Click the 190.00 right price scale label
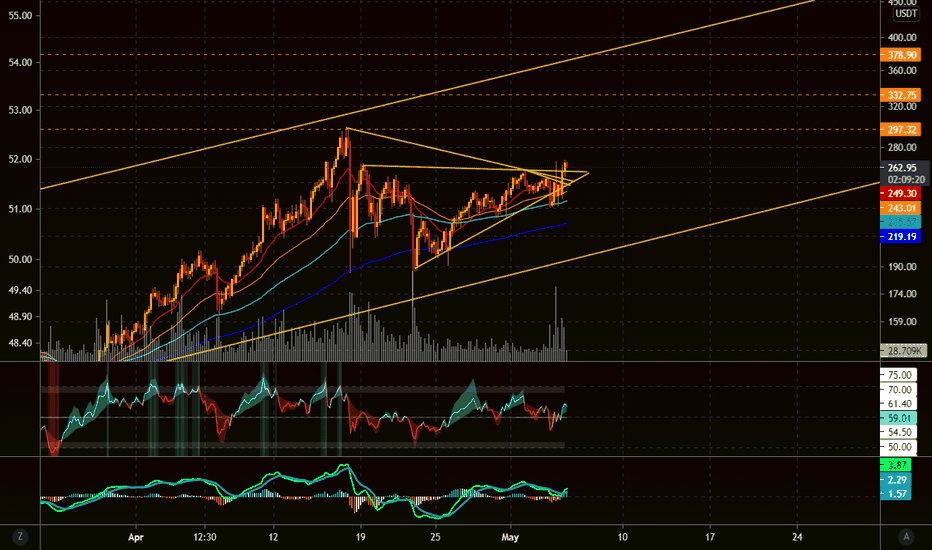Screen dimensions: 932x550 [902, 266]
